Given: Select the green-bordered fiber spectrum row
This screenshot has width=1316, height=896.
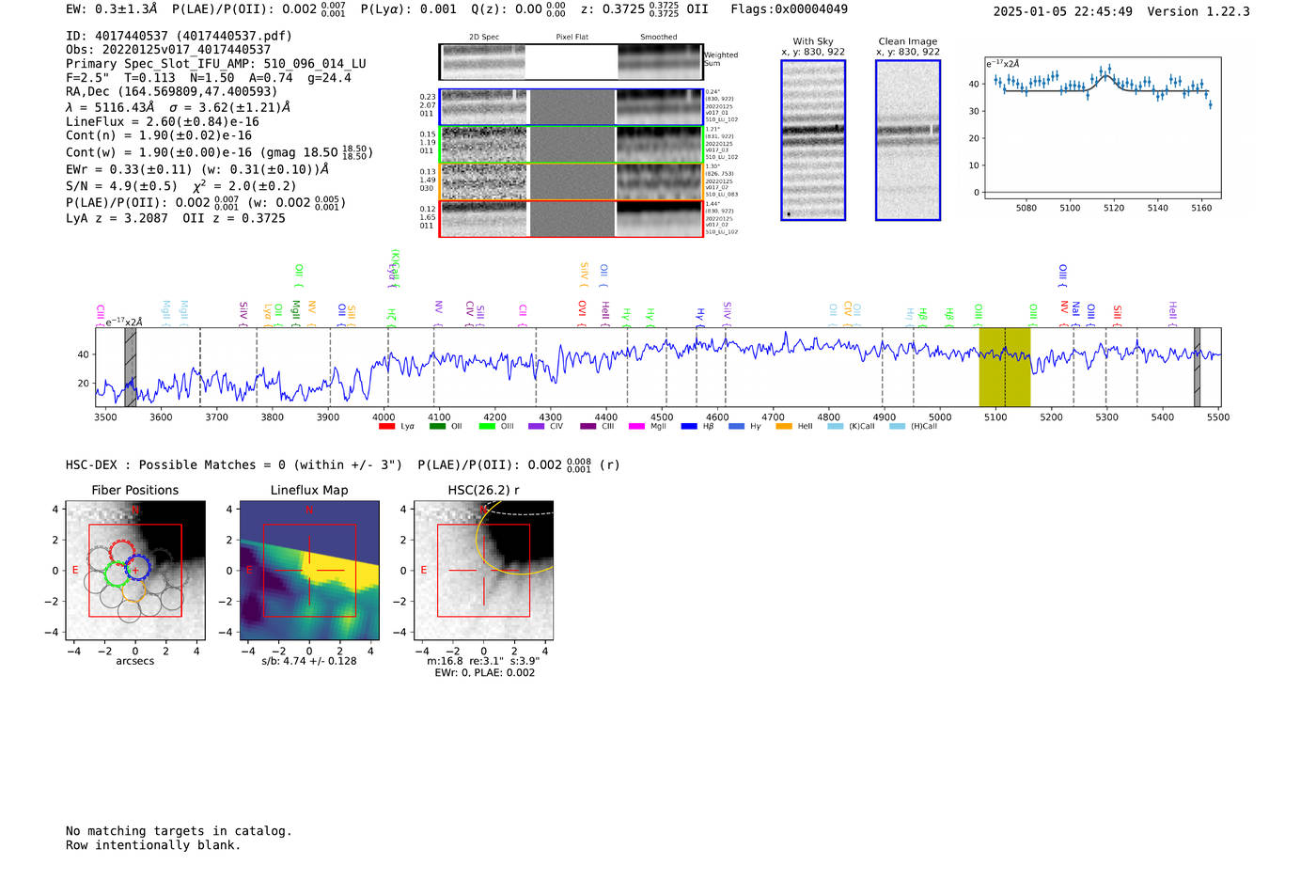Looking at the screenshot, I should tap(572, 145).
